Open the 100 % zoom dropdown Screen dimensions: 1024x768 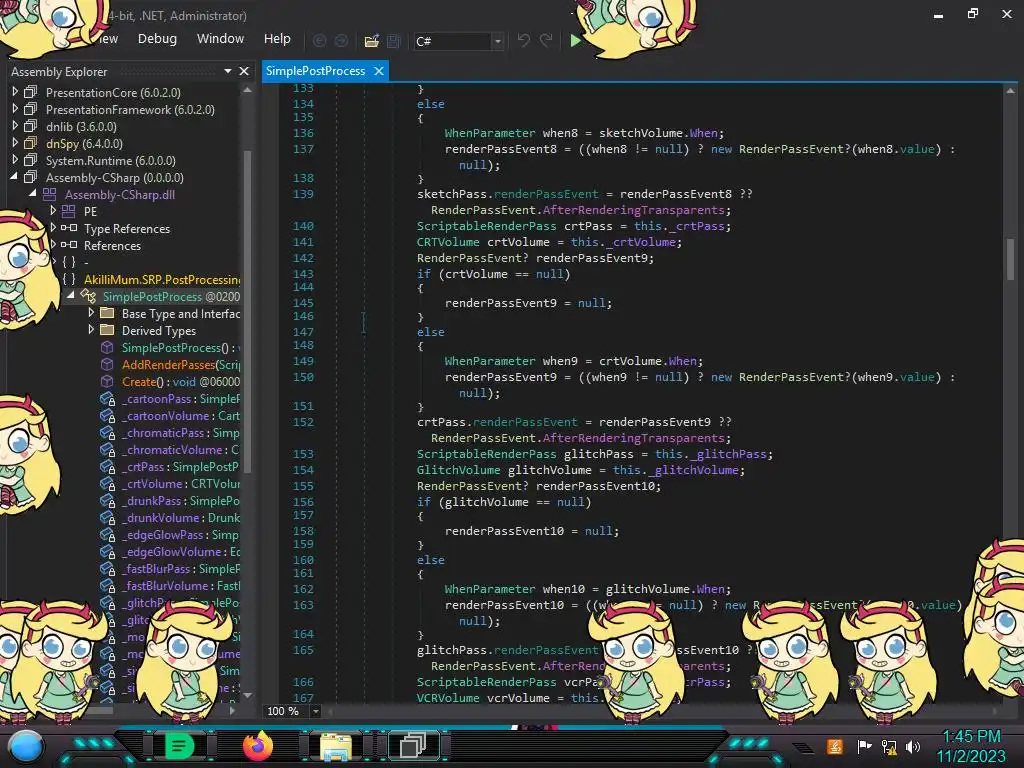315,711
